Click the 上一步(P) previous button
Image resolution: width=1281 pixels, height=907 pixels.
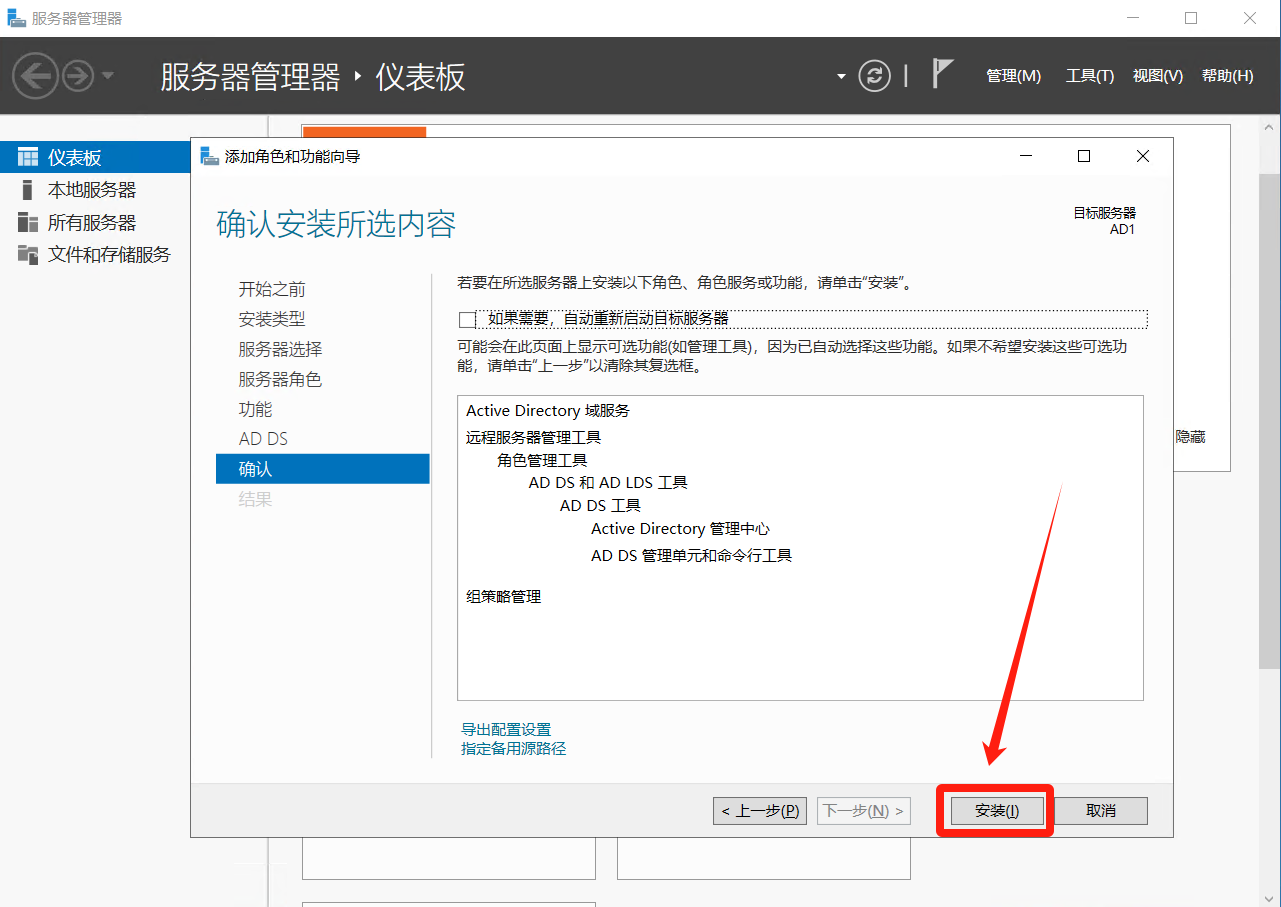tap(761, 811)
